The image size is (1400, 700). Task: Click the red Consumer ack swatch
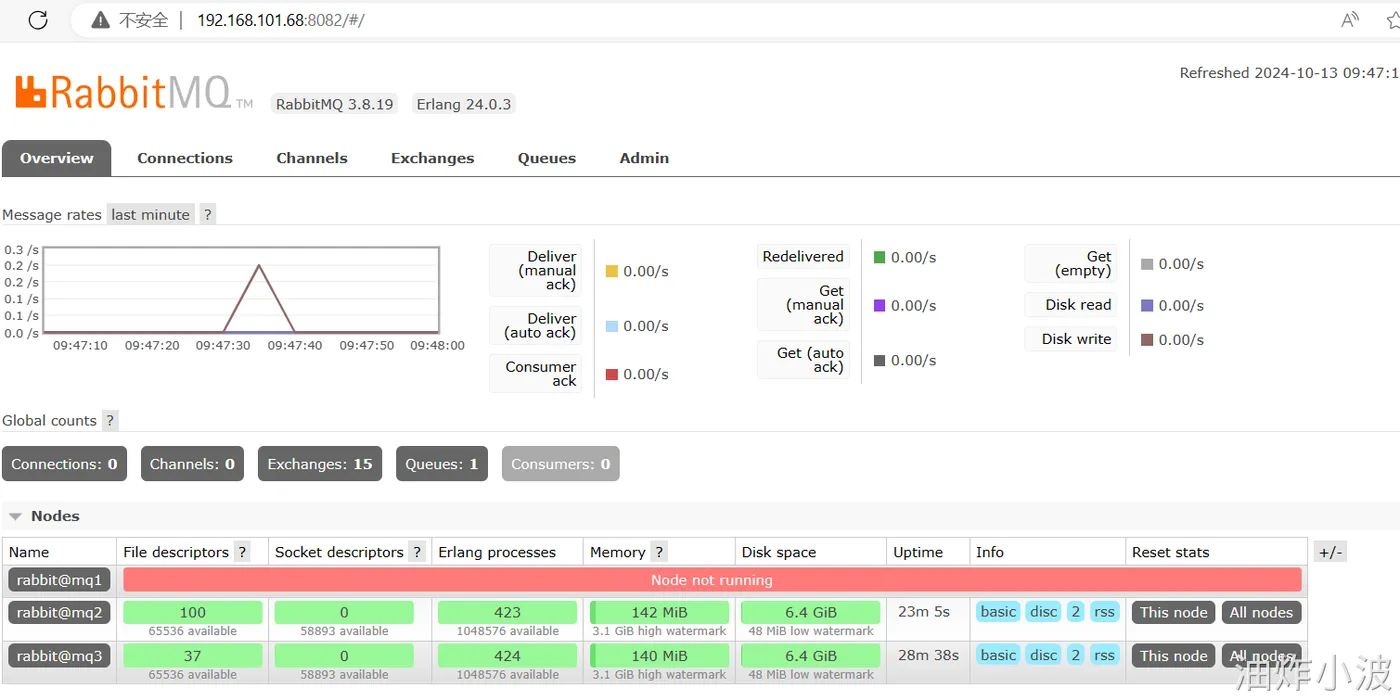click(612, 374)
